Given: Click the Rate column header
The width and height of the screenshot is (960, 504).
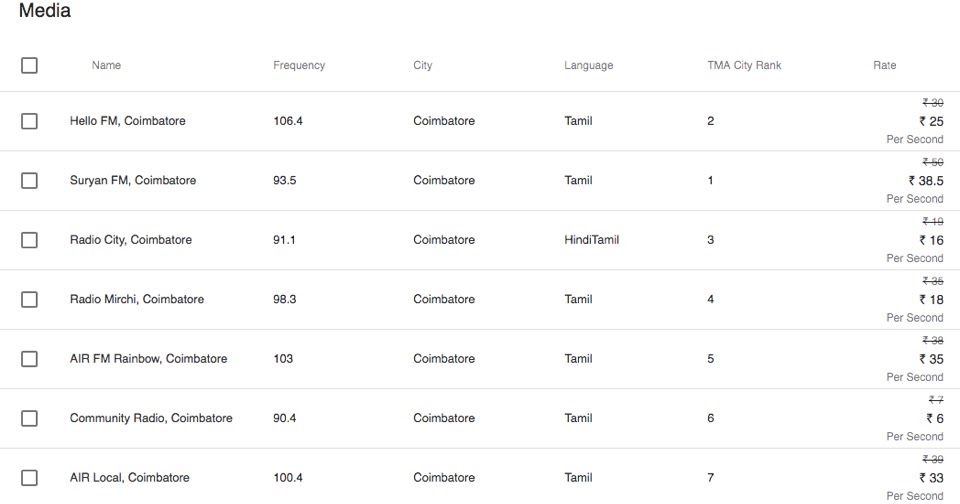Looking at the screenshot, I should pos(884,65).
